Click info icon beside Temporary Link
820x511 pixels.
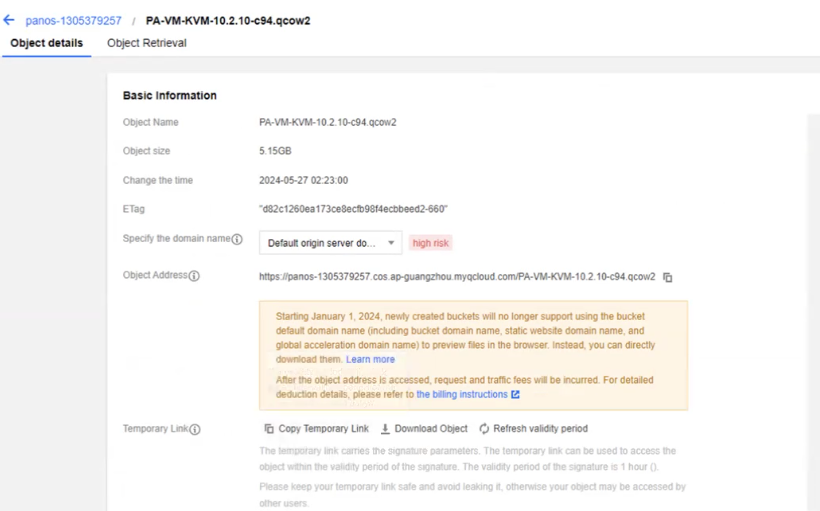pos(195,429)
